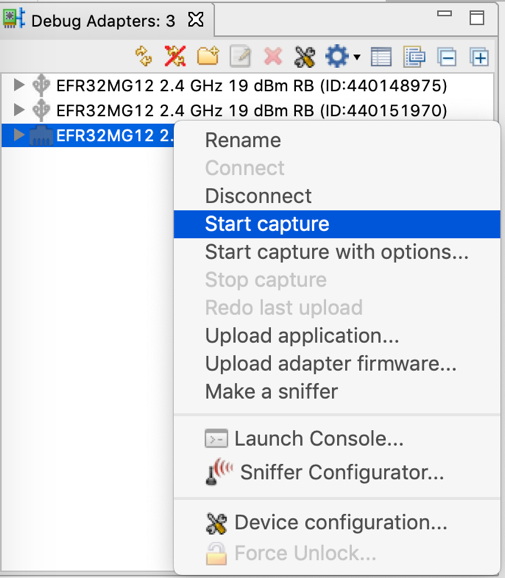
Task: Click the table view toolbar icon
Action: click(x=381, y=57)
